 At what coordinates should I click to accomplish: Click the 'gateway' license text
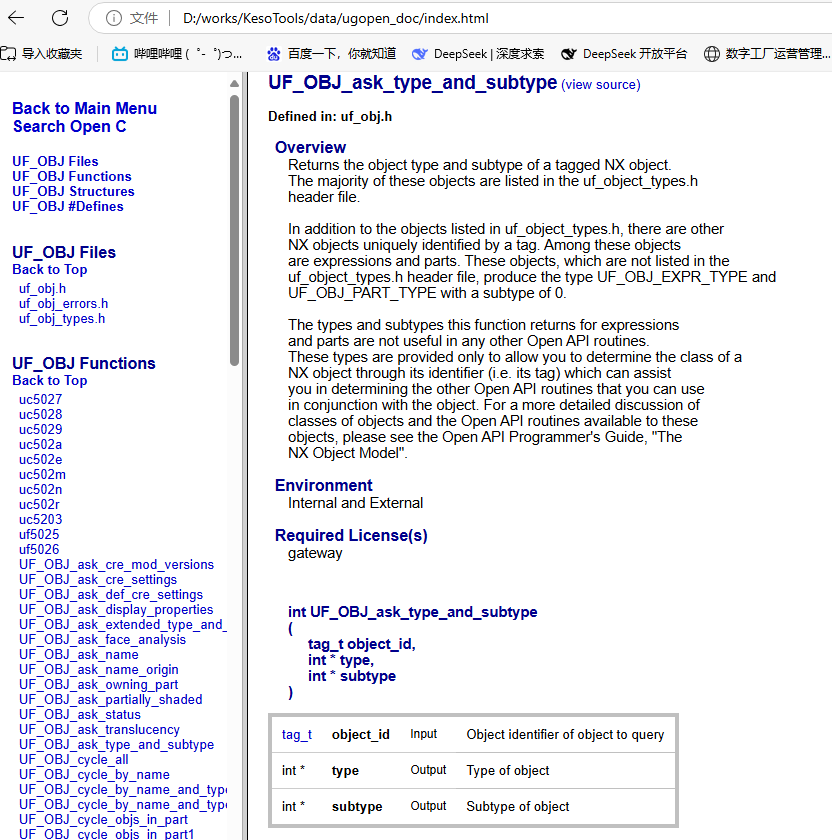[315, 553]
